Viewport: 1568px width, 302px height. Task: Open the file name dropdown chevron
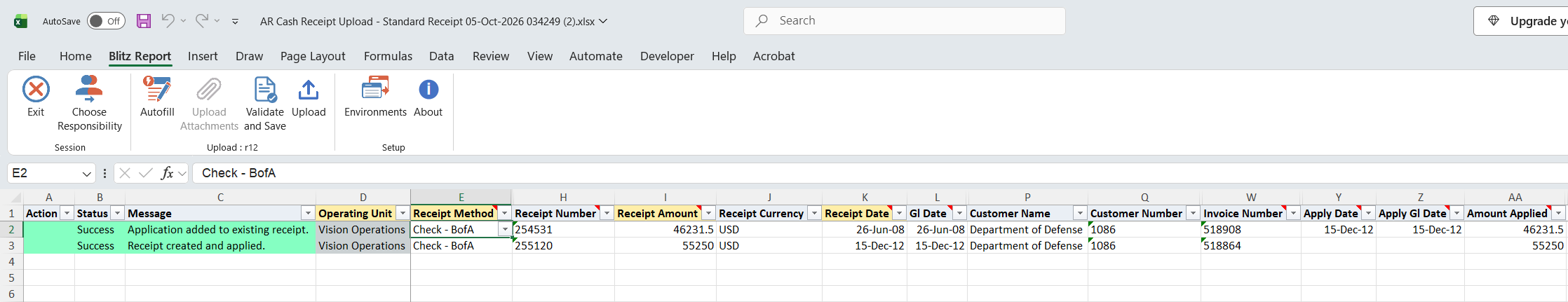coord(603,21)
